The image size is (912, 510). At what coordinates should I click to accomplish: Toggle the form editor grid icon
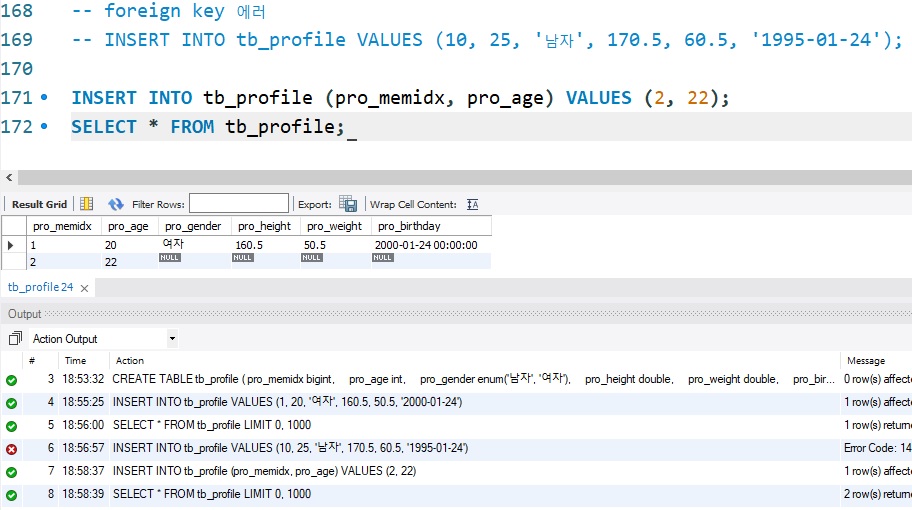click(87, 204)
